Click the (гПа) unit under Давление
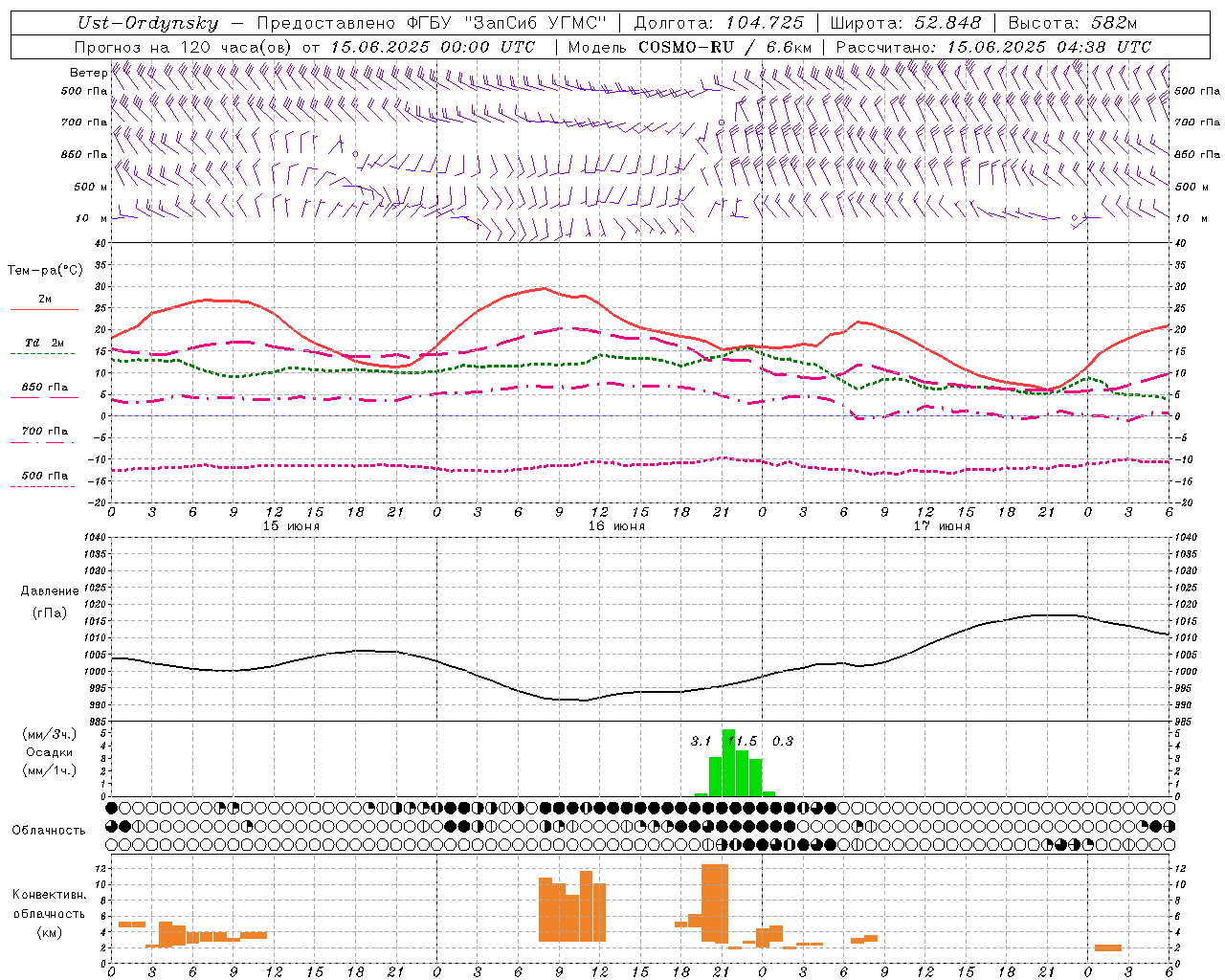Viewport: 1225px width, 980px height. 50,613
